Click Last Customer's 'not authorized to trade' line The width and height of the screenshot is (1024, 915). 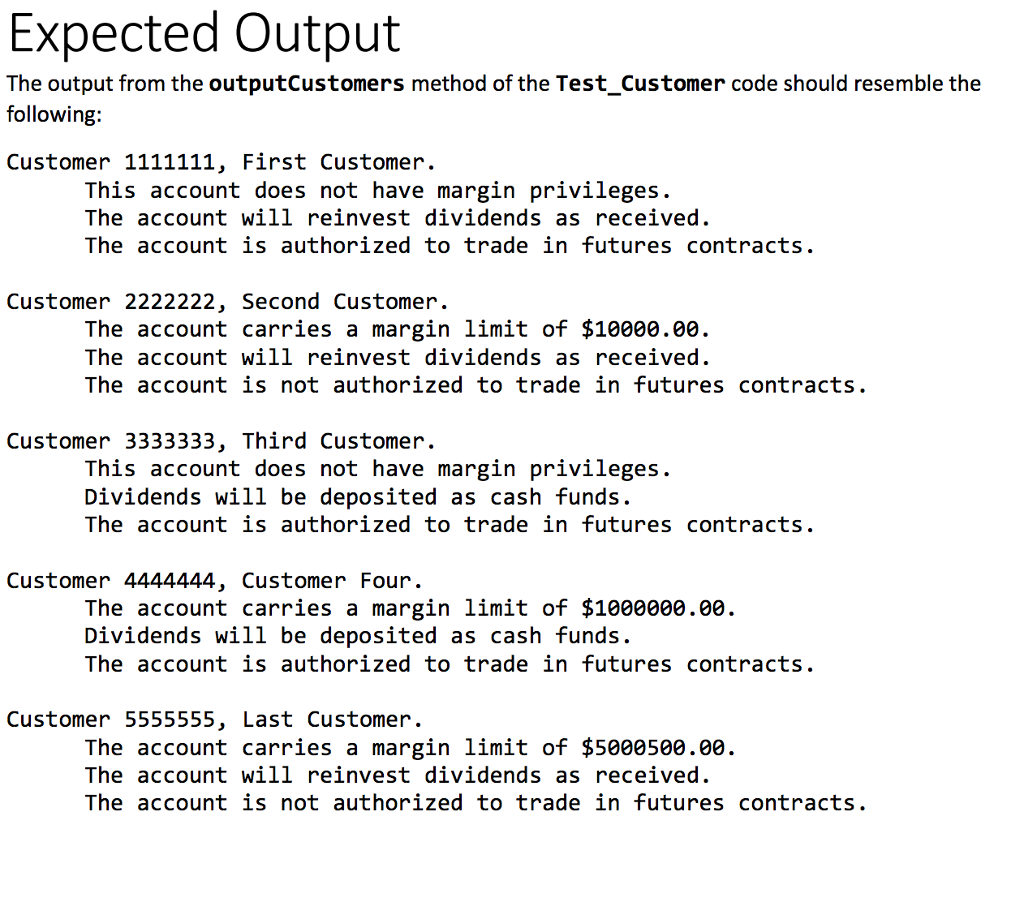(x=475, y=803)
